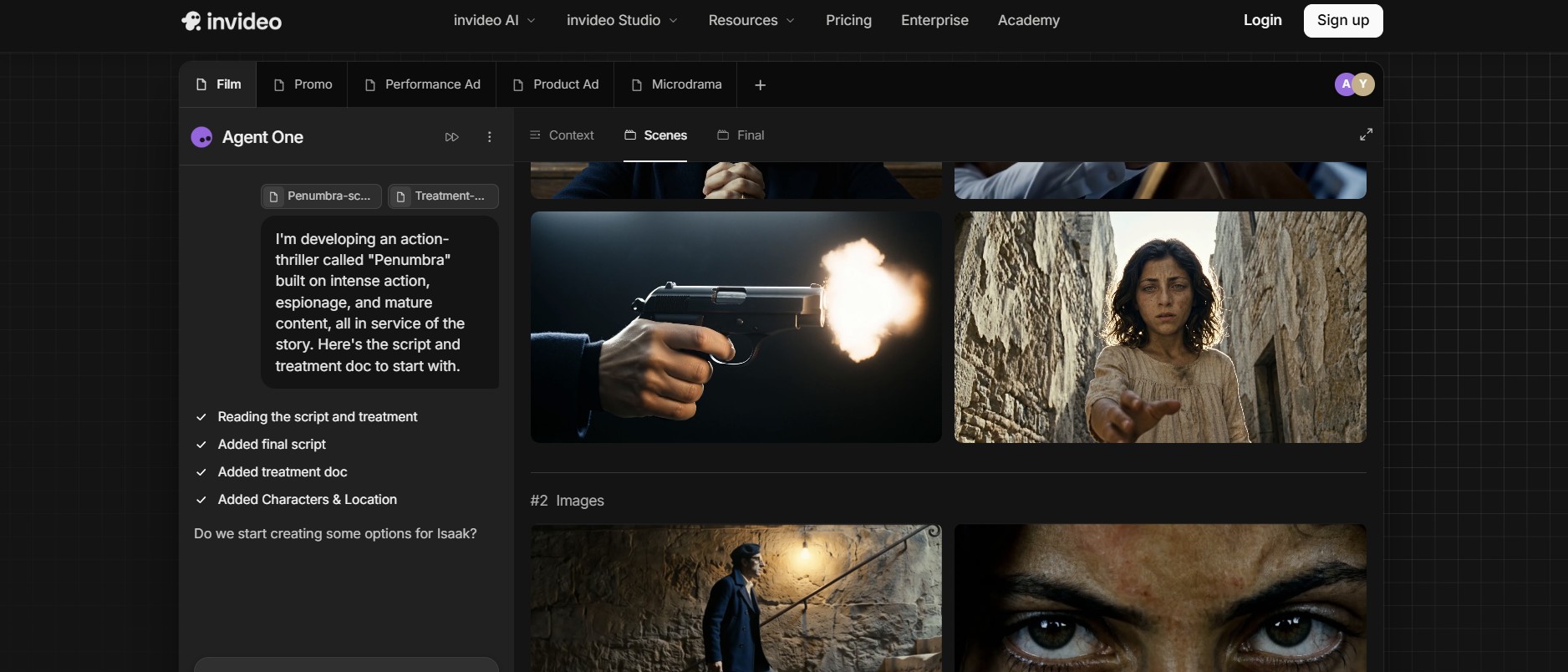1568x672 pixels.
Task: Switch to the Scenes tab
Action: 655,135
